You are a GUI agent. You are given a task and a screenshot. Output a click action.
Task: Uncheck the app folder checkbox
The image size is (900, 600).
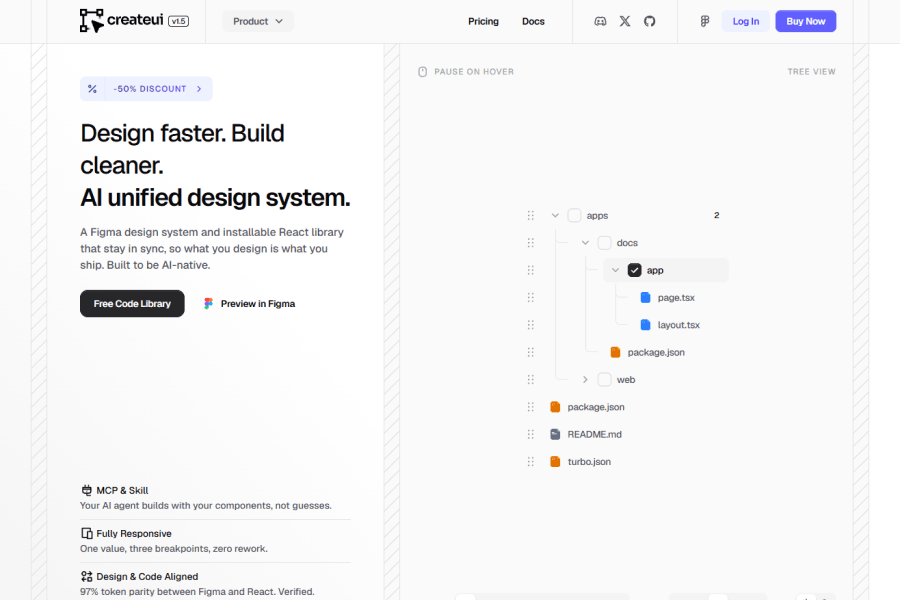tap(634, 270)
